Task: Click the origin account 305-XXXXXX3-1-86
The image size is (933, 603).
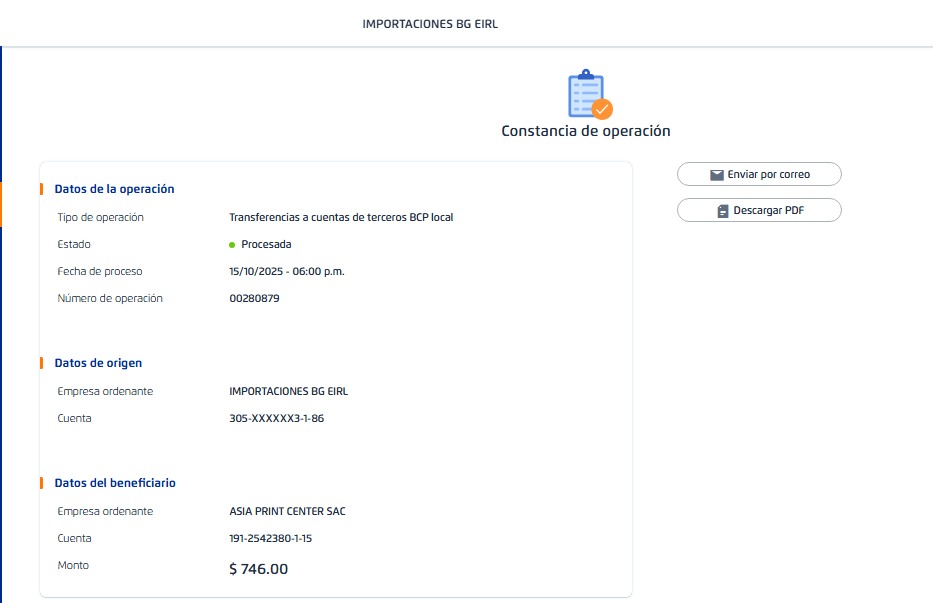Action: 276,418
